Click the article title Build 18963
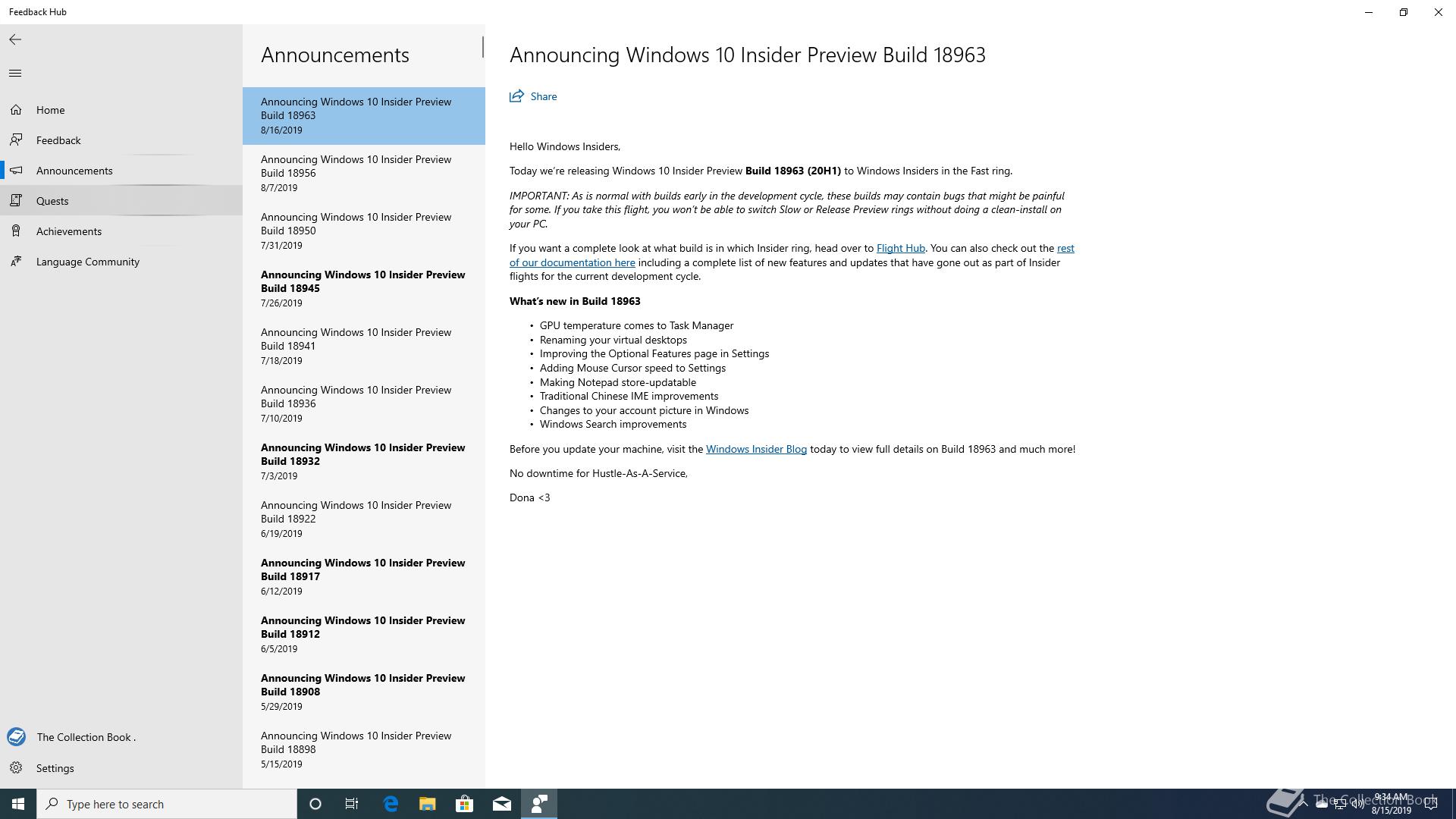 click(748, 55)
